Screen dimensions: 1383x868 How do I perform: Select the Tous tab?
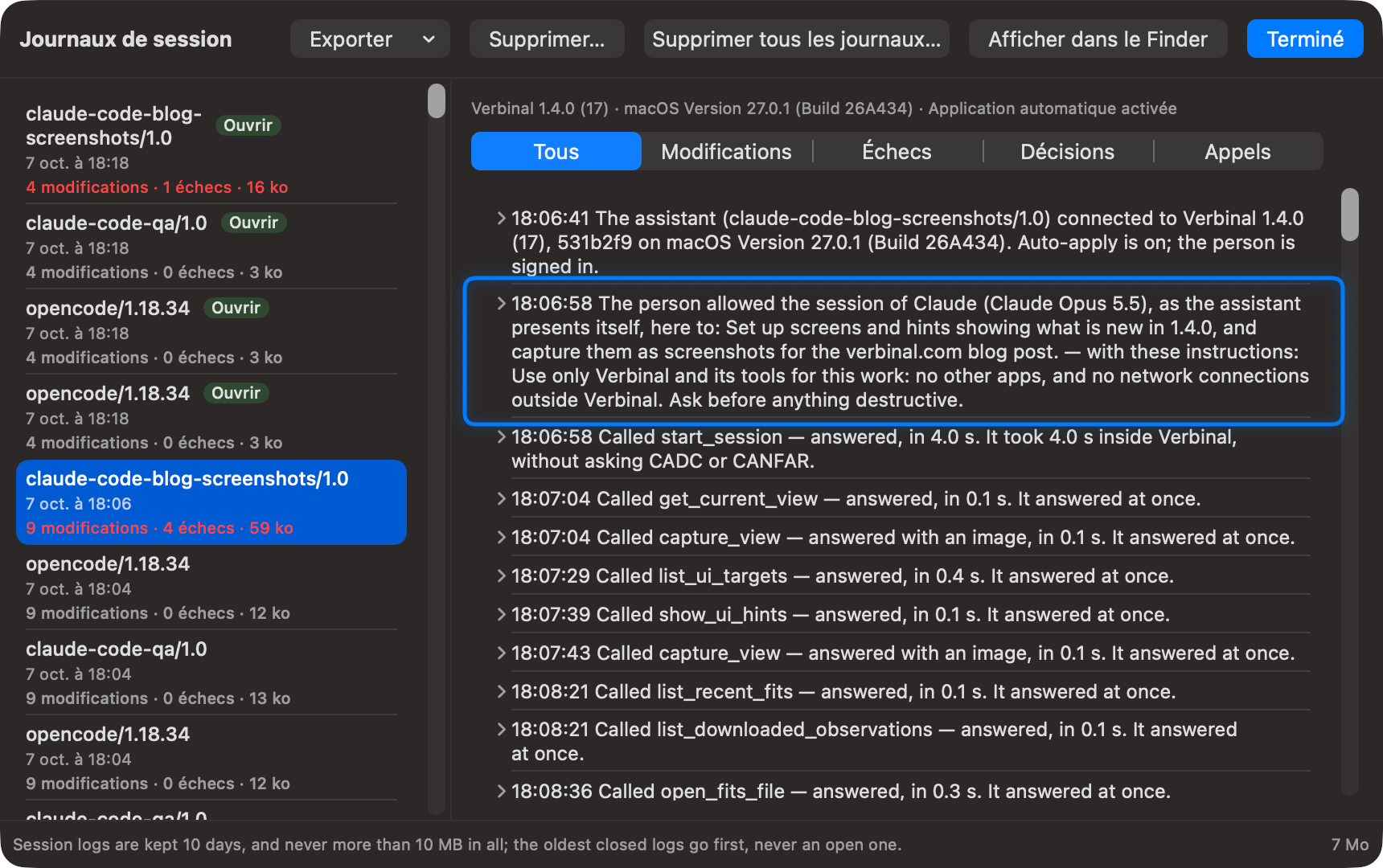click(556, 152)
